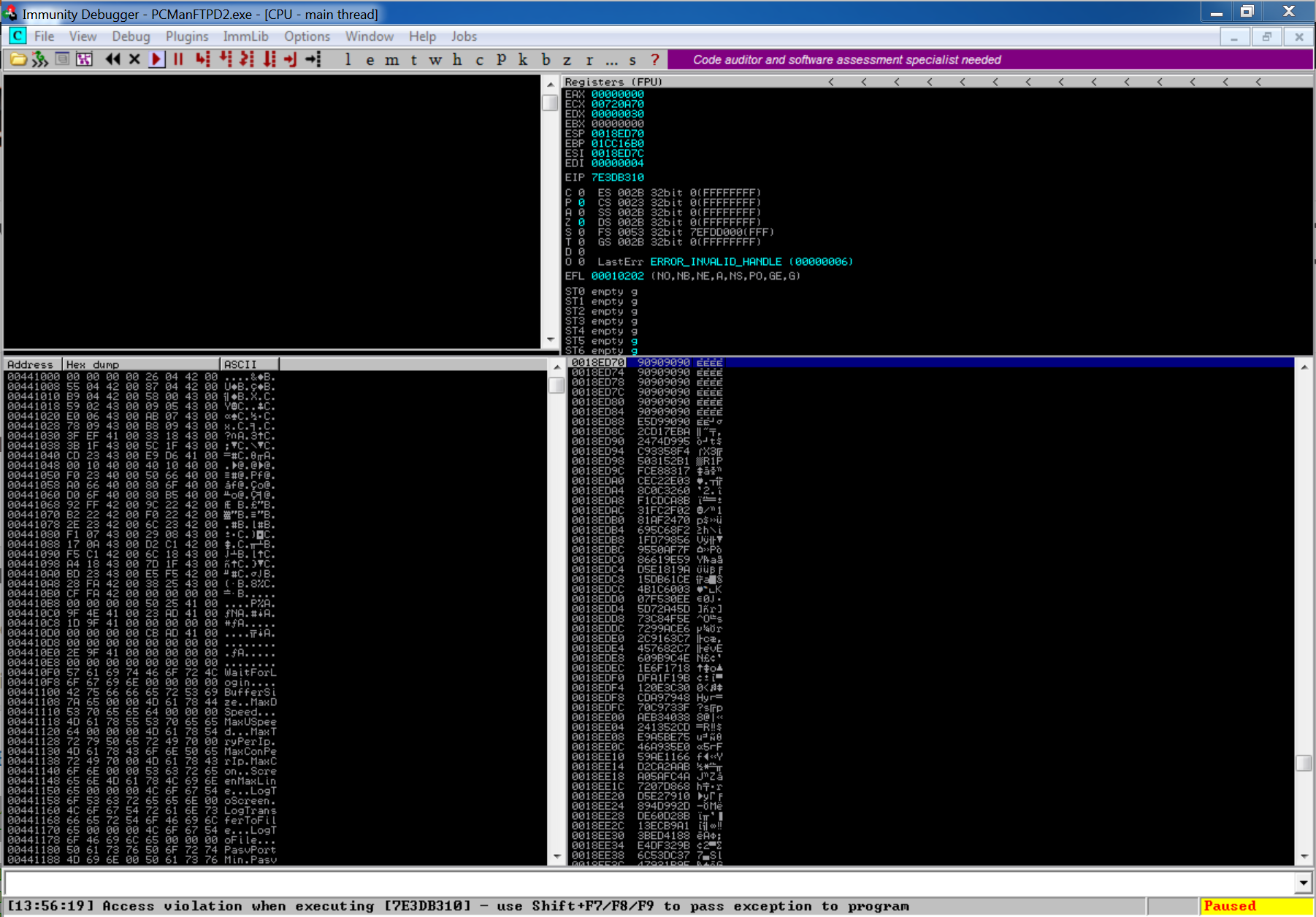
Task: Show Handles via 'h' button
Action: point(457,60)
